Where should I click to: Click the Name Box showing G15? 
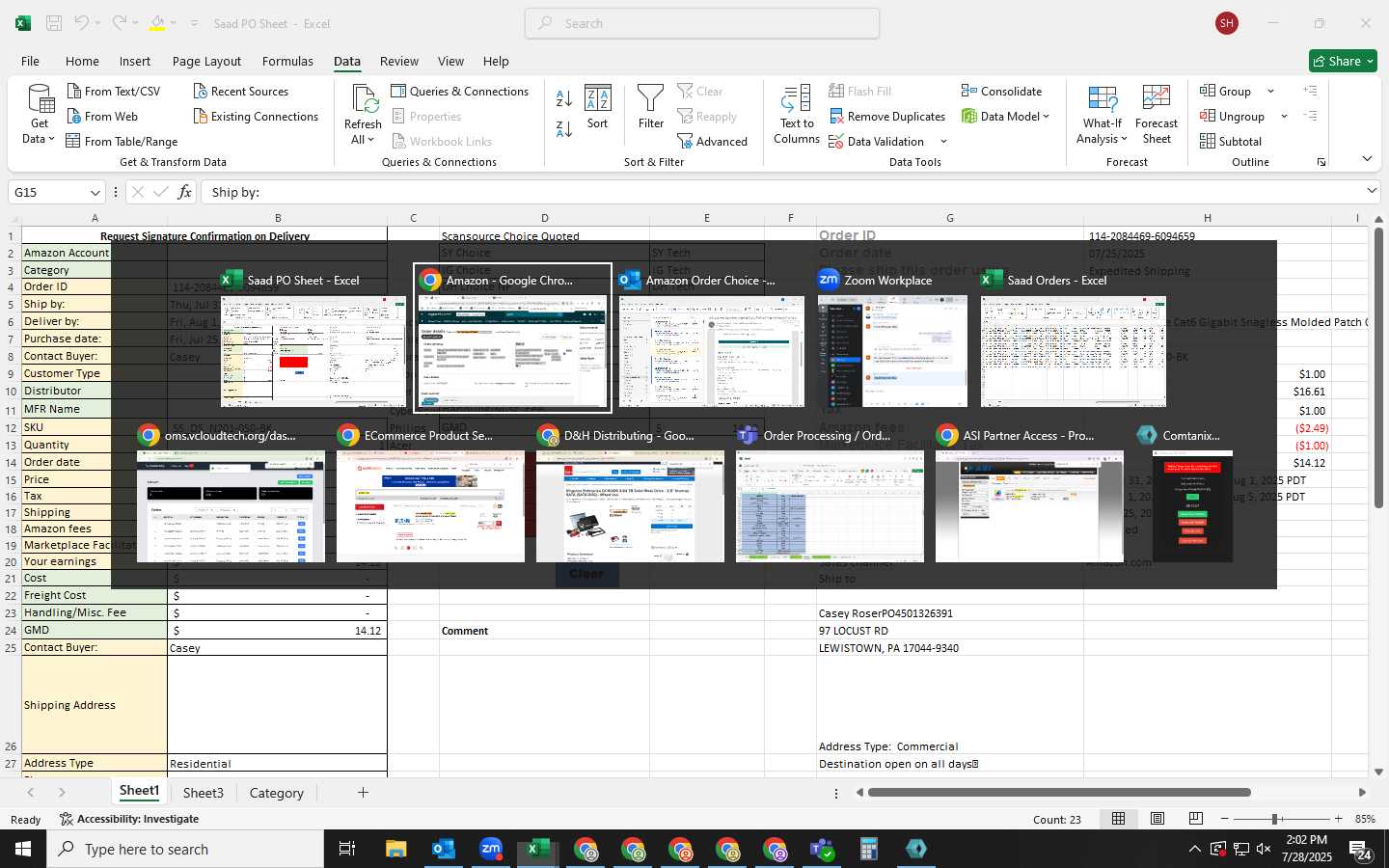[48, 192]
